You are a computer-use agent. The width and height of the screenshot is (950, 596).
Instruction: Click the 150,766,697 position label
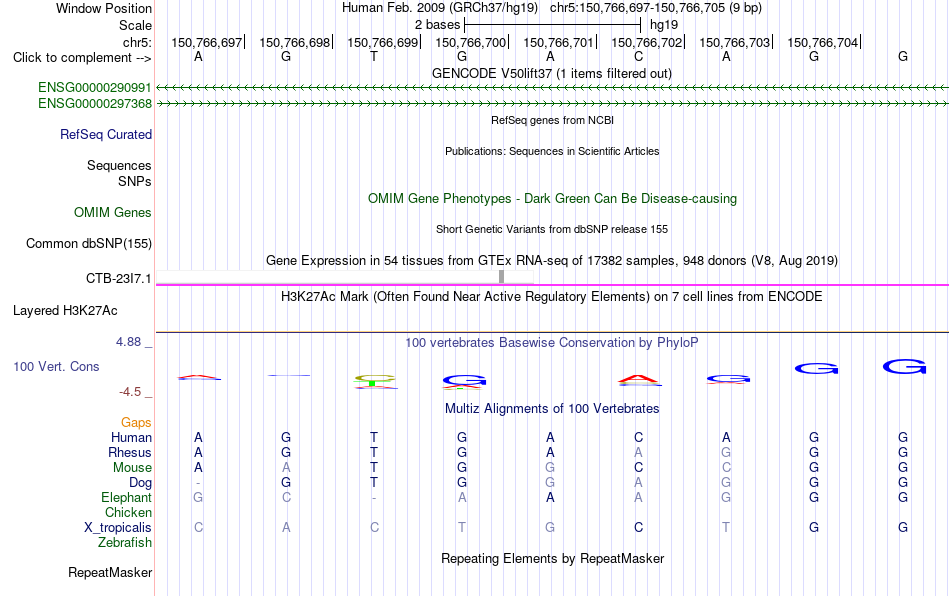click(207, 42)
